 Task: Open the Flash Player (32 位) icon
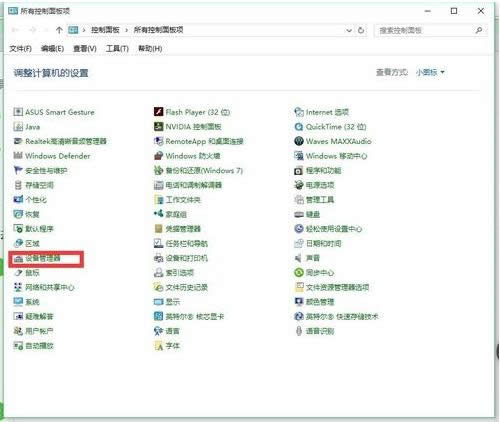tap(158, 112)
